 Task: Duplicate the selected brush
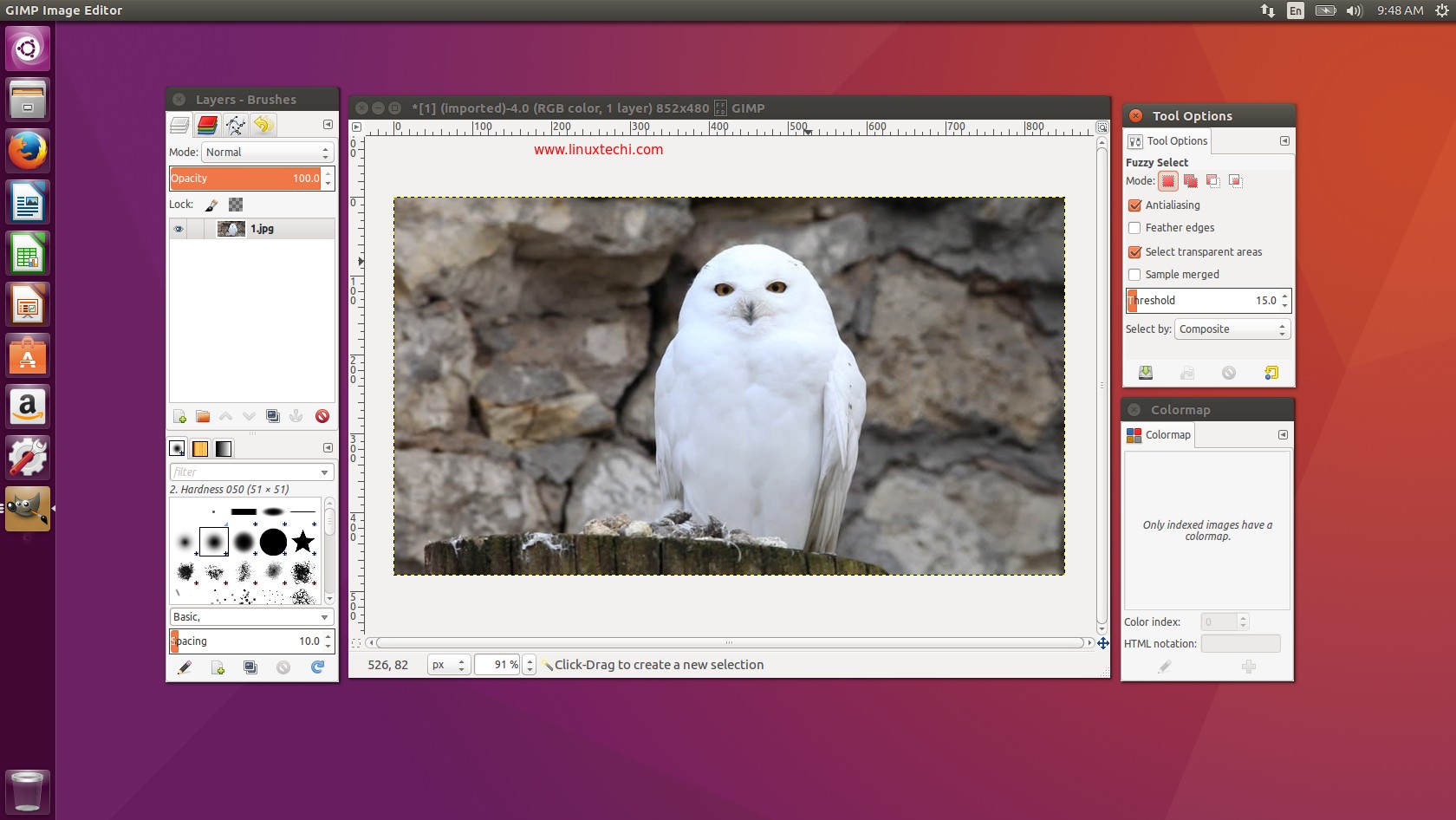pos(250,667)
